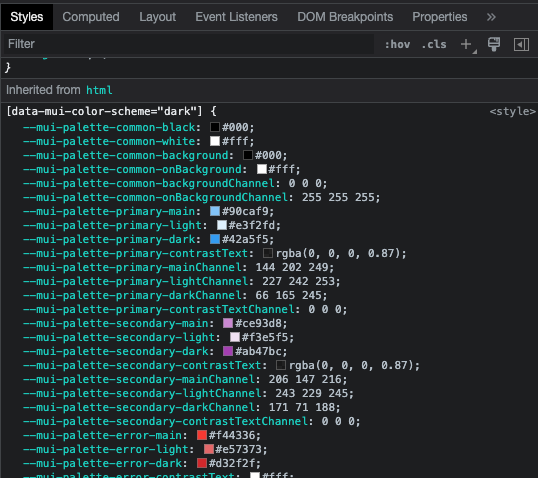This screenshot has width=538, height=478.
Task: Toggle the computed styles sidebar icon
Action: (521, 44)
